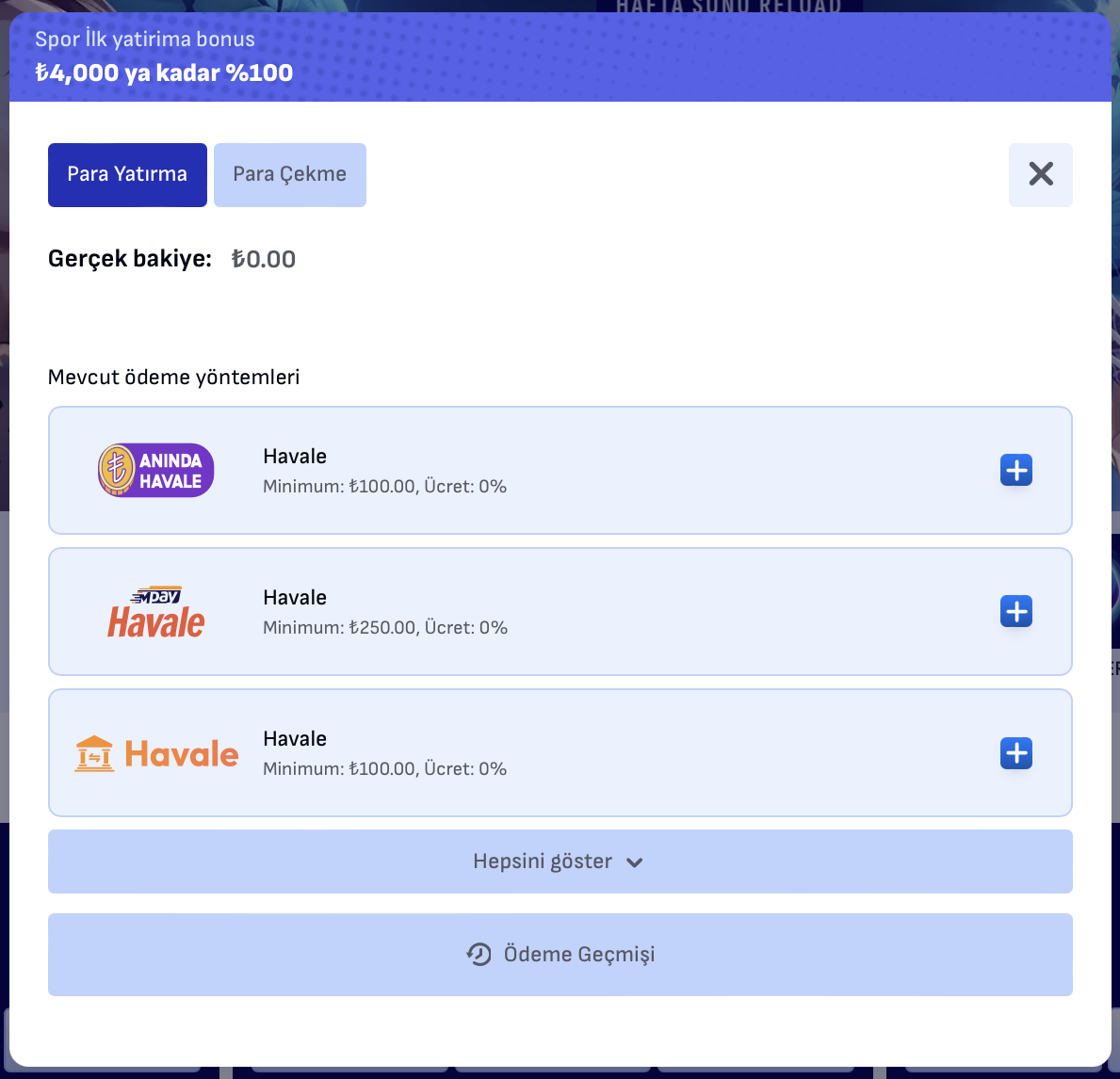Click the Gerçek bakiye ₺0.00 amount

click(x=263, y=259)
